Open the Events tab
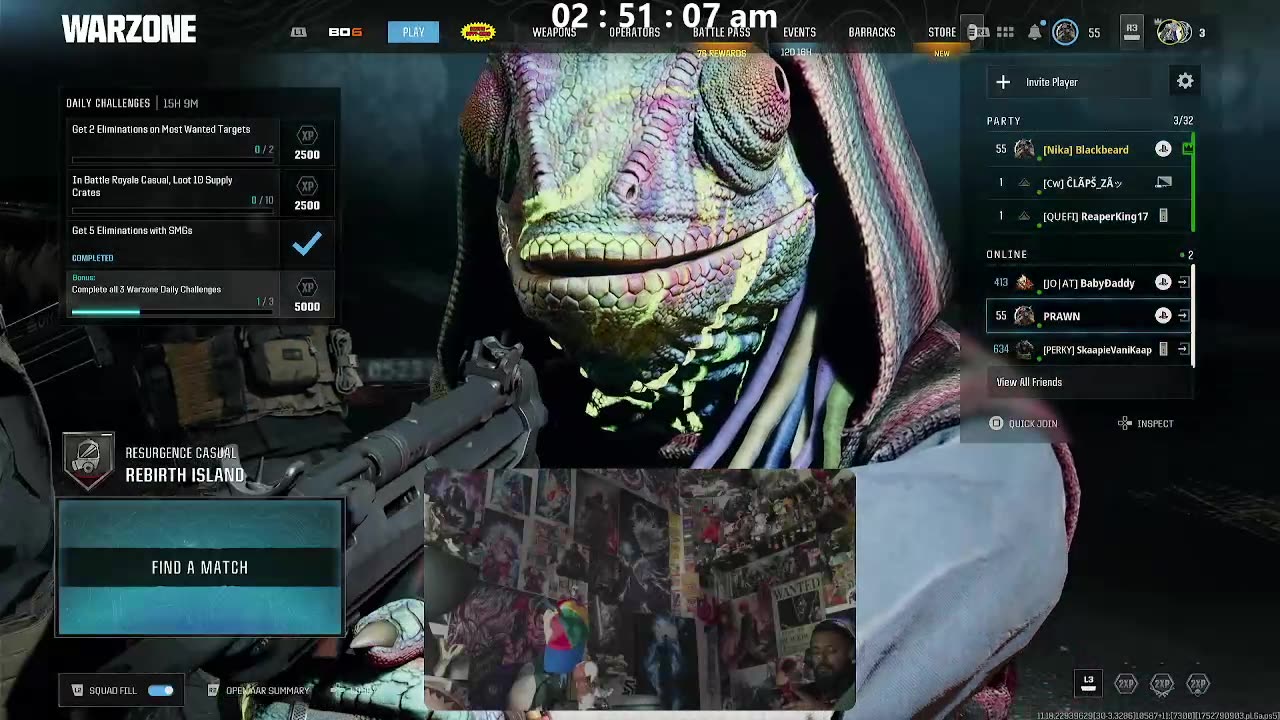This screenshot has height=720, width=1280. point(799,33)
